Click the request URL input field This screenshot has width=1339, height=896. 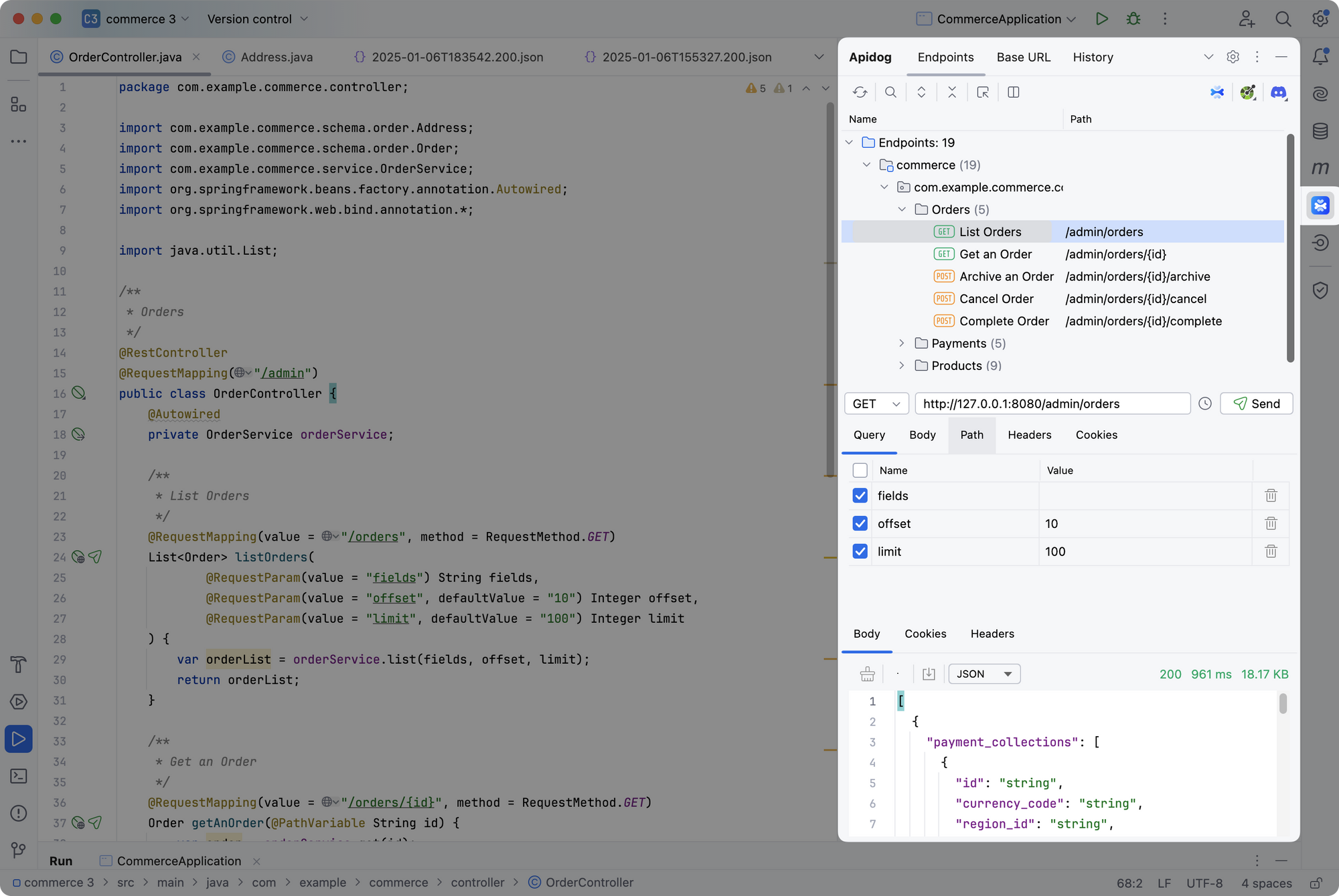pos(1053,404)
